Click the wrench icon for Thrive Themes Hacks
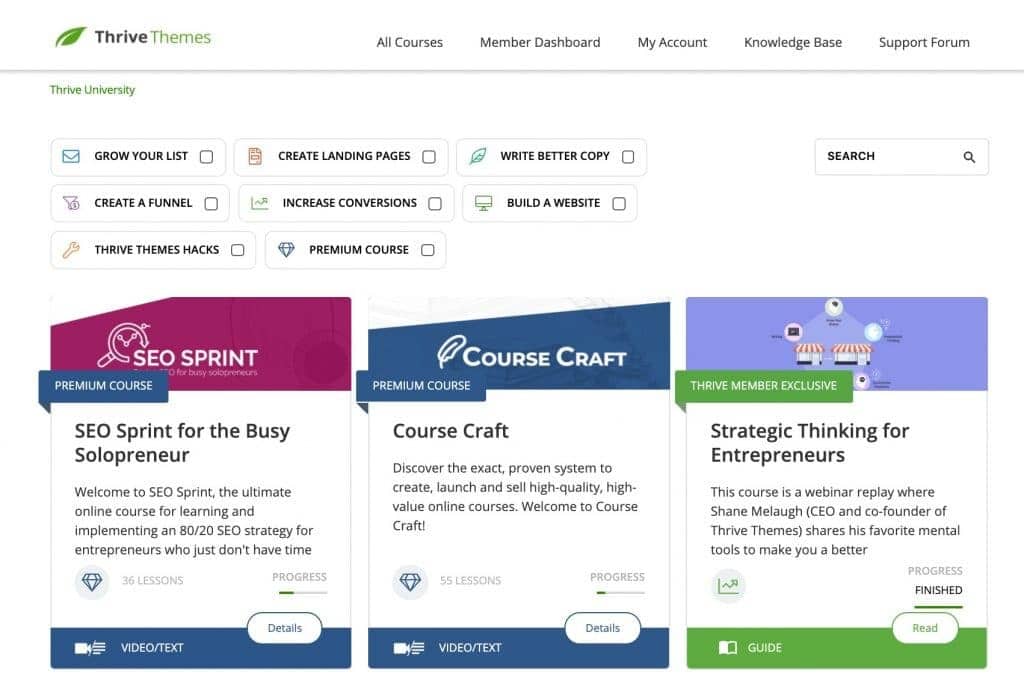 coord(71,250)
